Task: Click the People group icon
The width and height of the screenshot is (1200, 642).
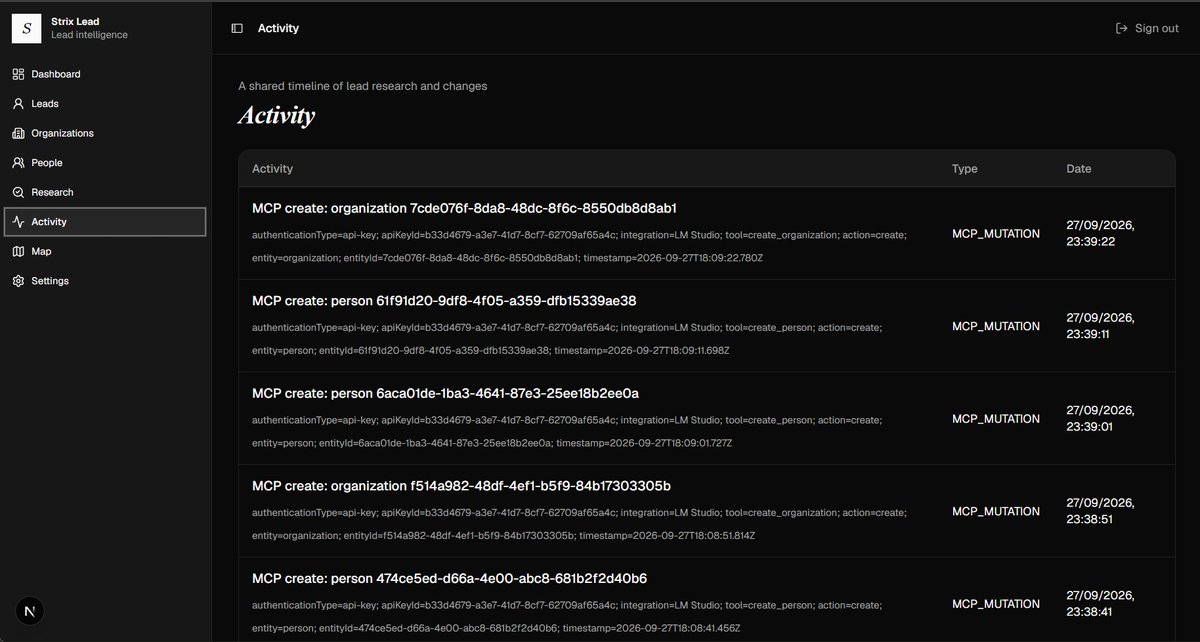Action: pos(18,163)
